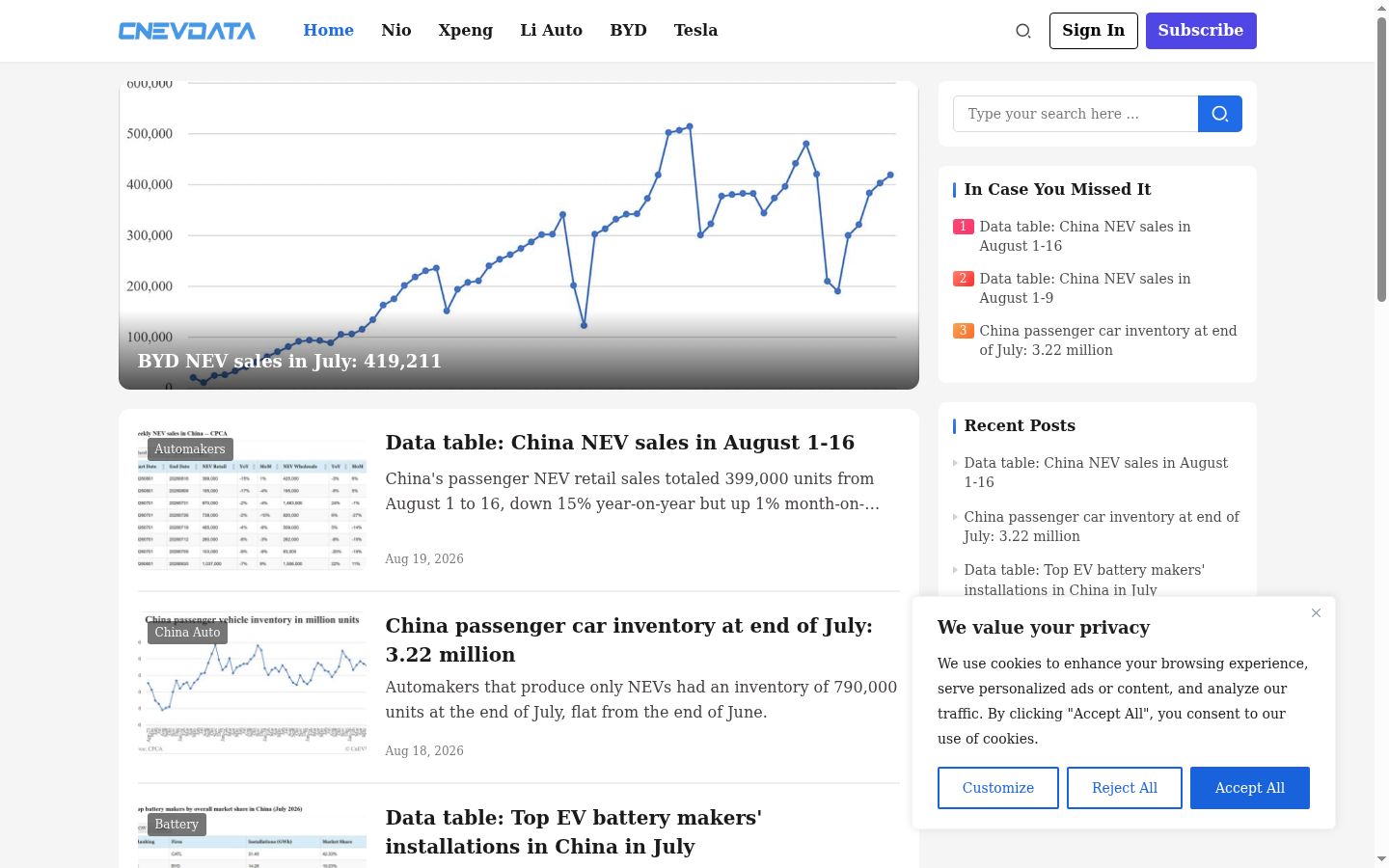The height and width of the screenshot is (868, 1389).
Task: Click excerpt 'China's passenger NEV retail sales totaled 399,000'
Action: coord(633,492)
